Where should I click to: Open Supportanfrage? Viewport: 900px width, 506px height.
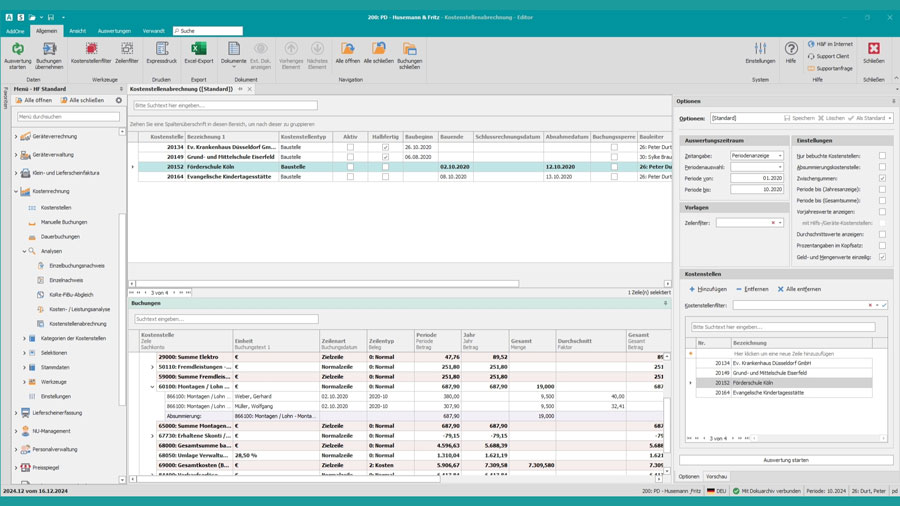point(830,68)
